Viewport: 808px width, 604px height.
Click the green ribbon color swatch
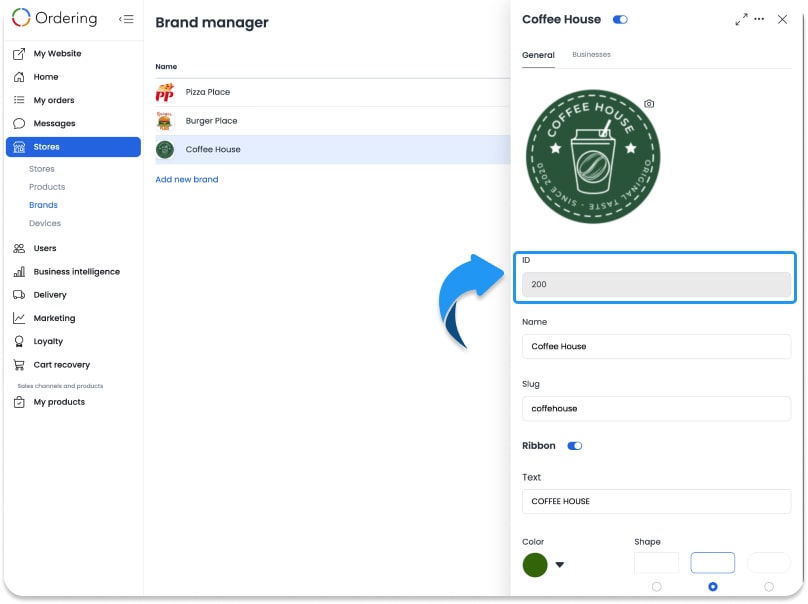[535, 565]
